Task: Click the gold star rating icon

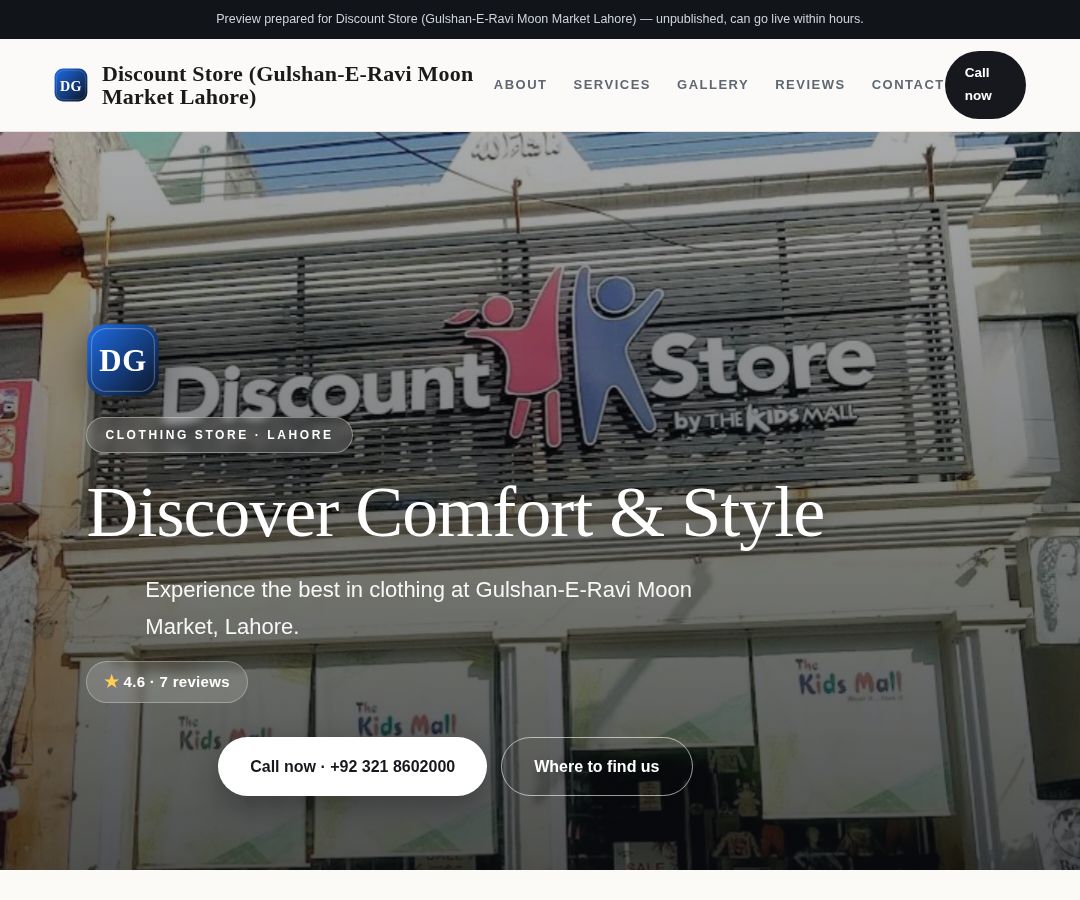Action: pos(112,681)
